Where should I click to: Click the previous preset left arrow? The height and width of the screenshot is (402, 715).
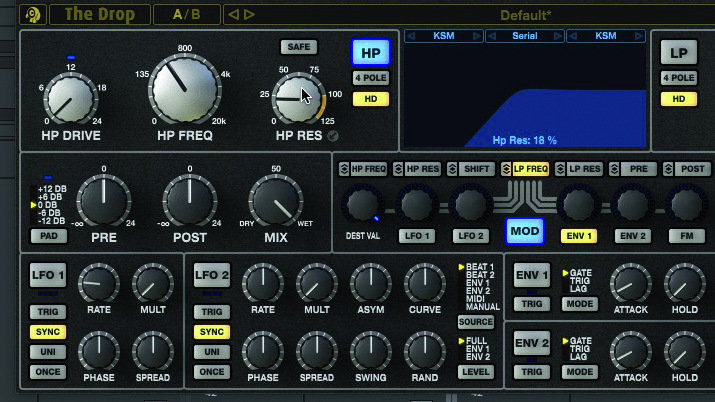233,15
